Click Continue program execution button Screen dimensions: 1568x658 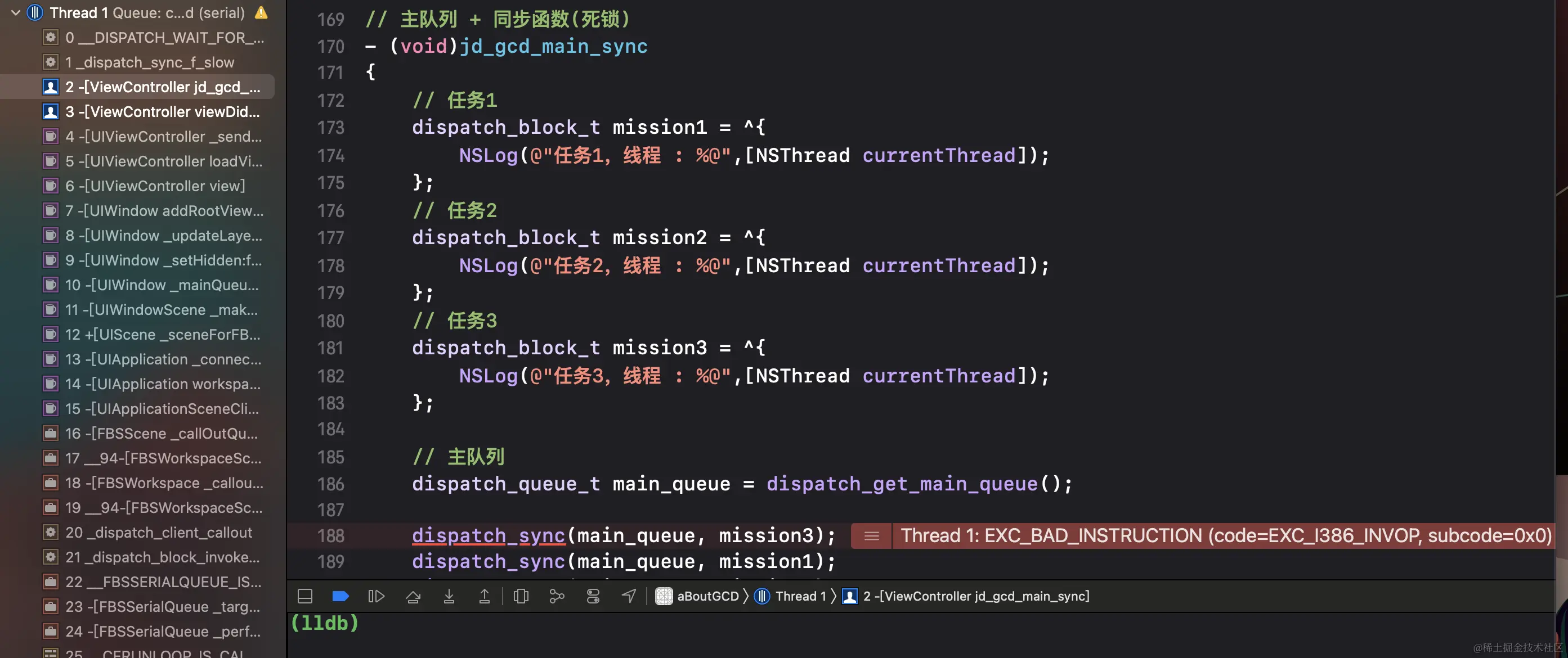click(376, 596)
